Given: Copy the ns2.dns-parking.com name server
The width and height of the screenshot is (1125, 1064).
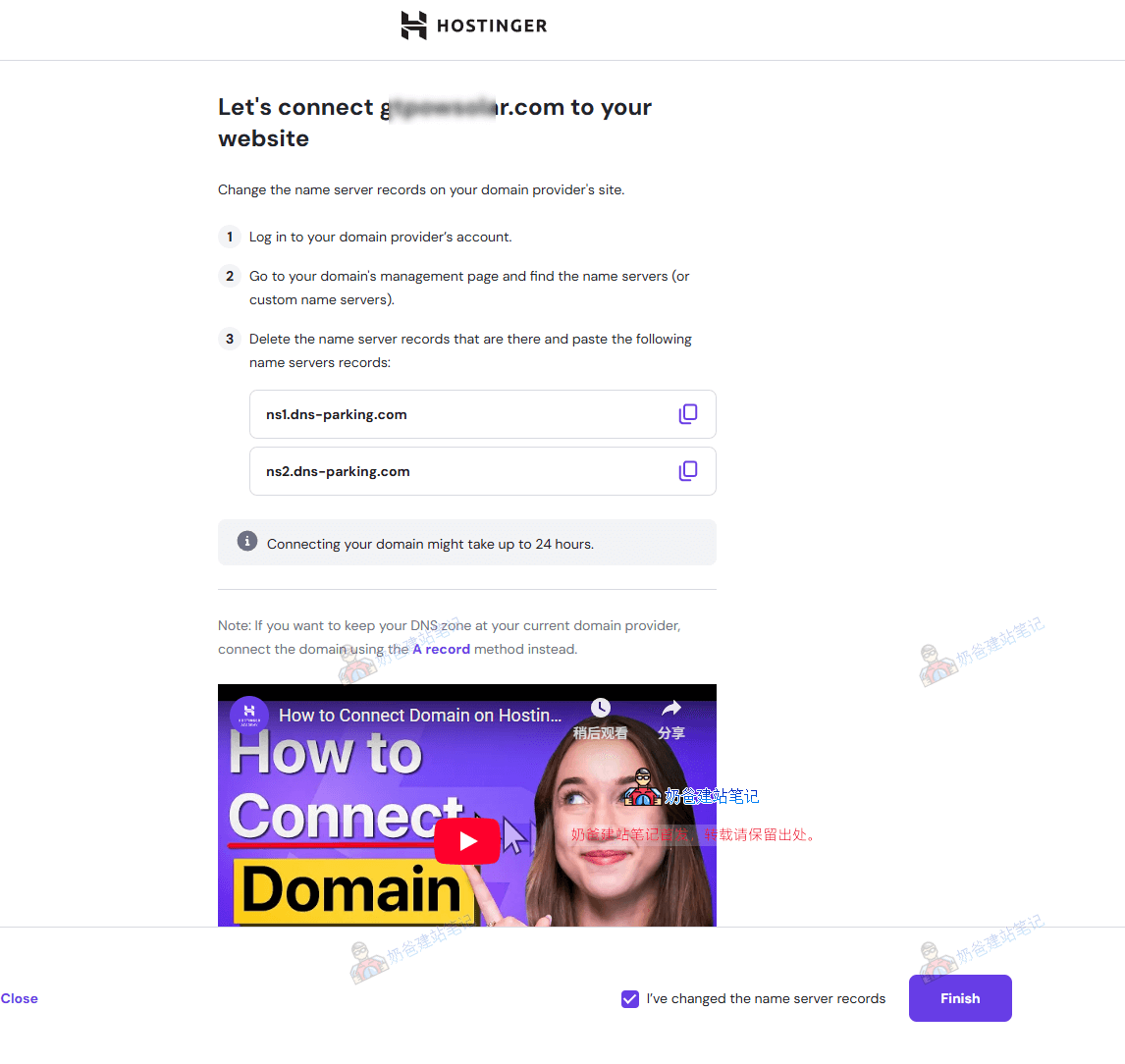Looking at the screenshot, I should click(687, 471).
